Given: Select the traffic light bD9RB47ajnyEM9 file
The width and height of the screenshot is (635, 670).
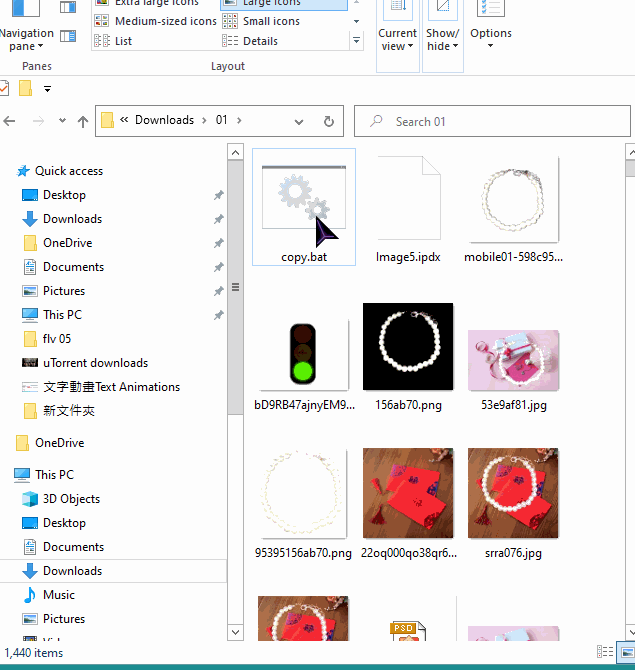Looking at the screenshot, I should (x=304, y=363).
